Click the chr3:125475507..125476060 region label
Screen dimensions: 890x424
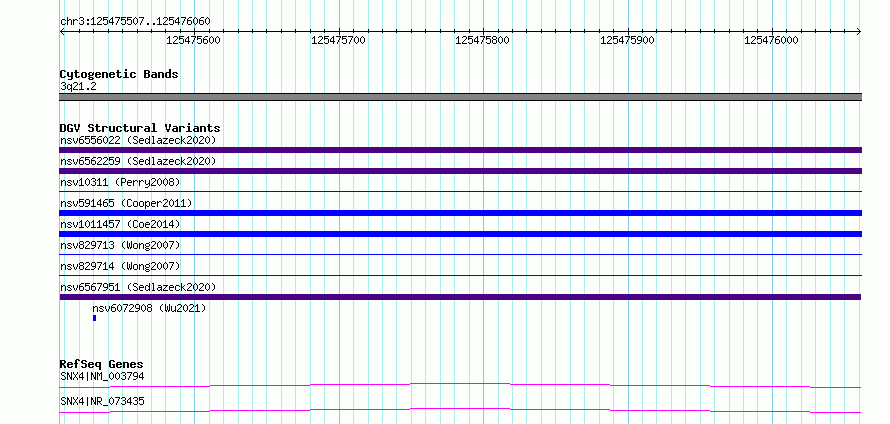tap(135, 22)
